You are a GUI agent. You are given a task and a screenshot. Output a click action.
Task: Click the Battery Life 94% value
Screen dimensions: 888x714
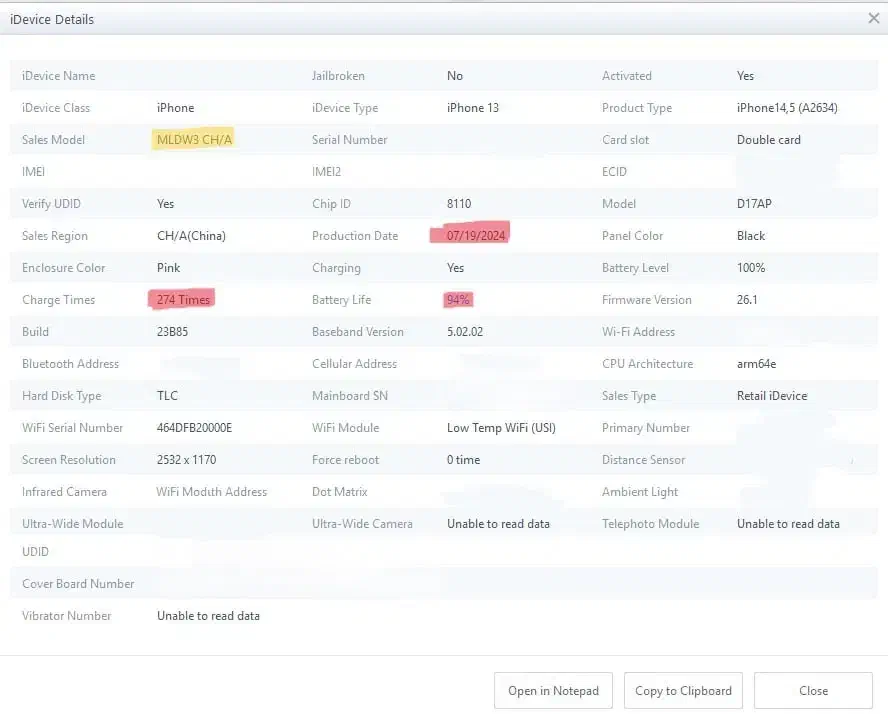(x=459, y=300)
